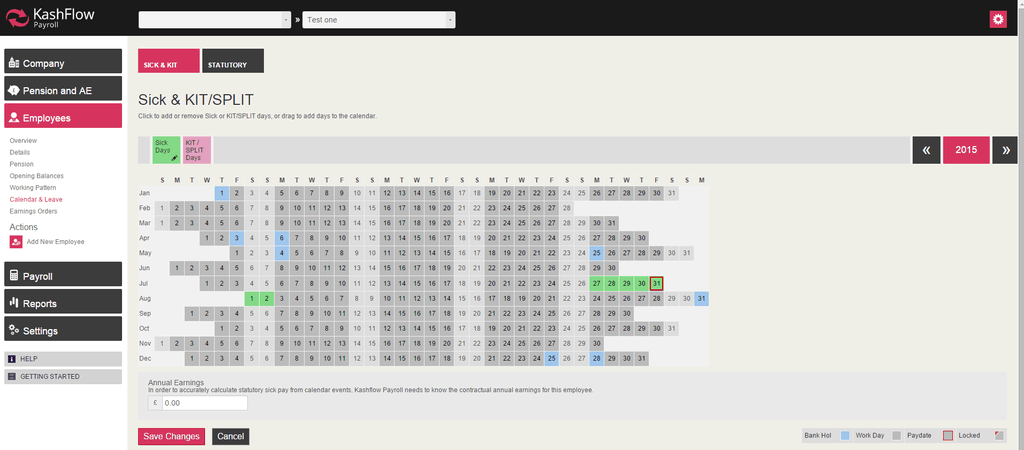
Task: Click the Add New Employee icon
Action: click(x=16, y=242)
